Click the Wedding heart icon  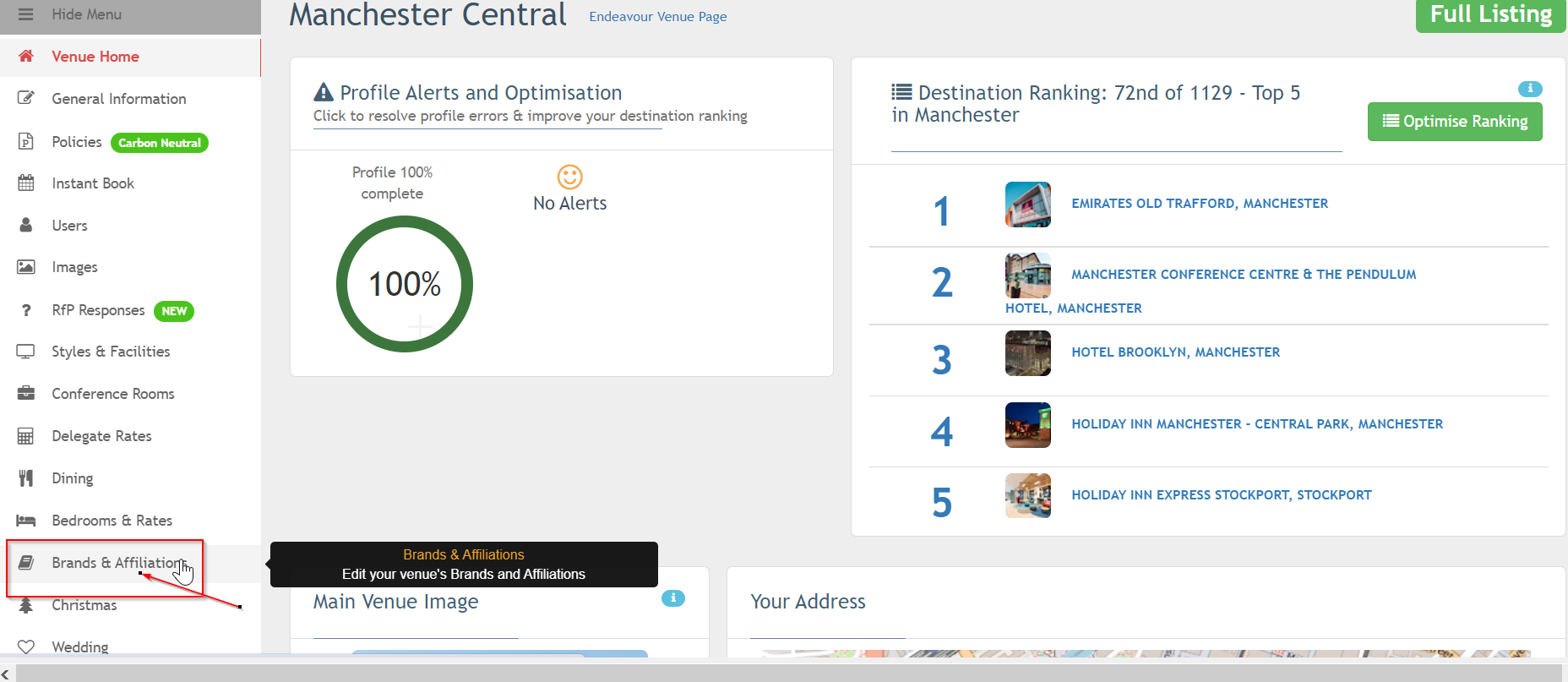[26, 647]
